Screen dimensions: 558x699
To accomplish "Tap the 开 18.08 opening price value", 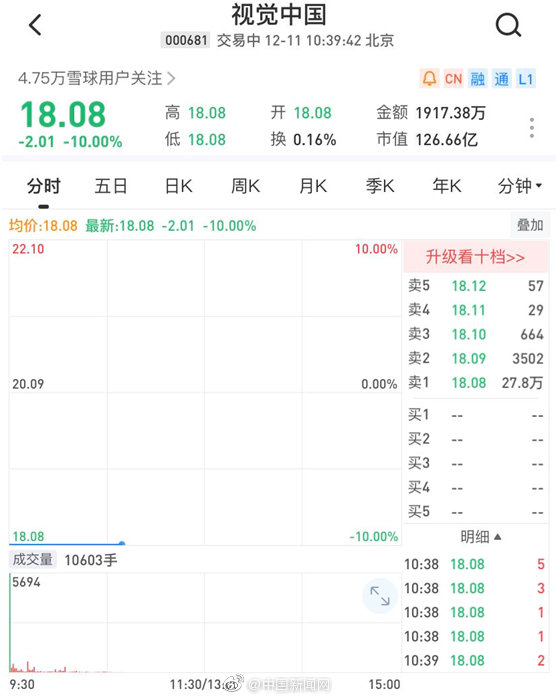I will pos(301,113).
